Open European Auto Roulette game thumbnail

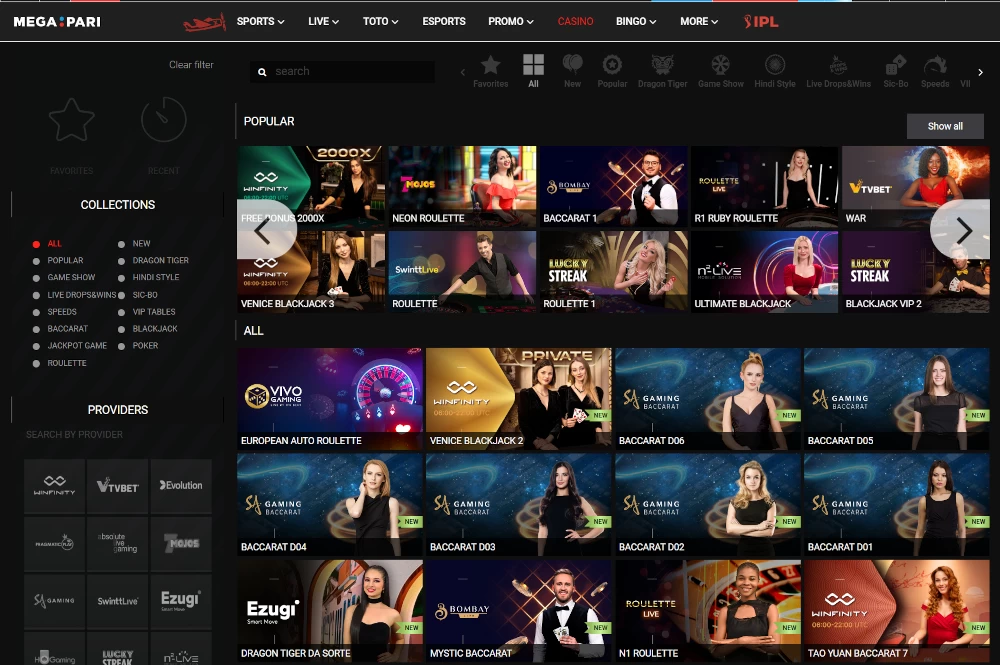[x=330, y=399]
